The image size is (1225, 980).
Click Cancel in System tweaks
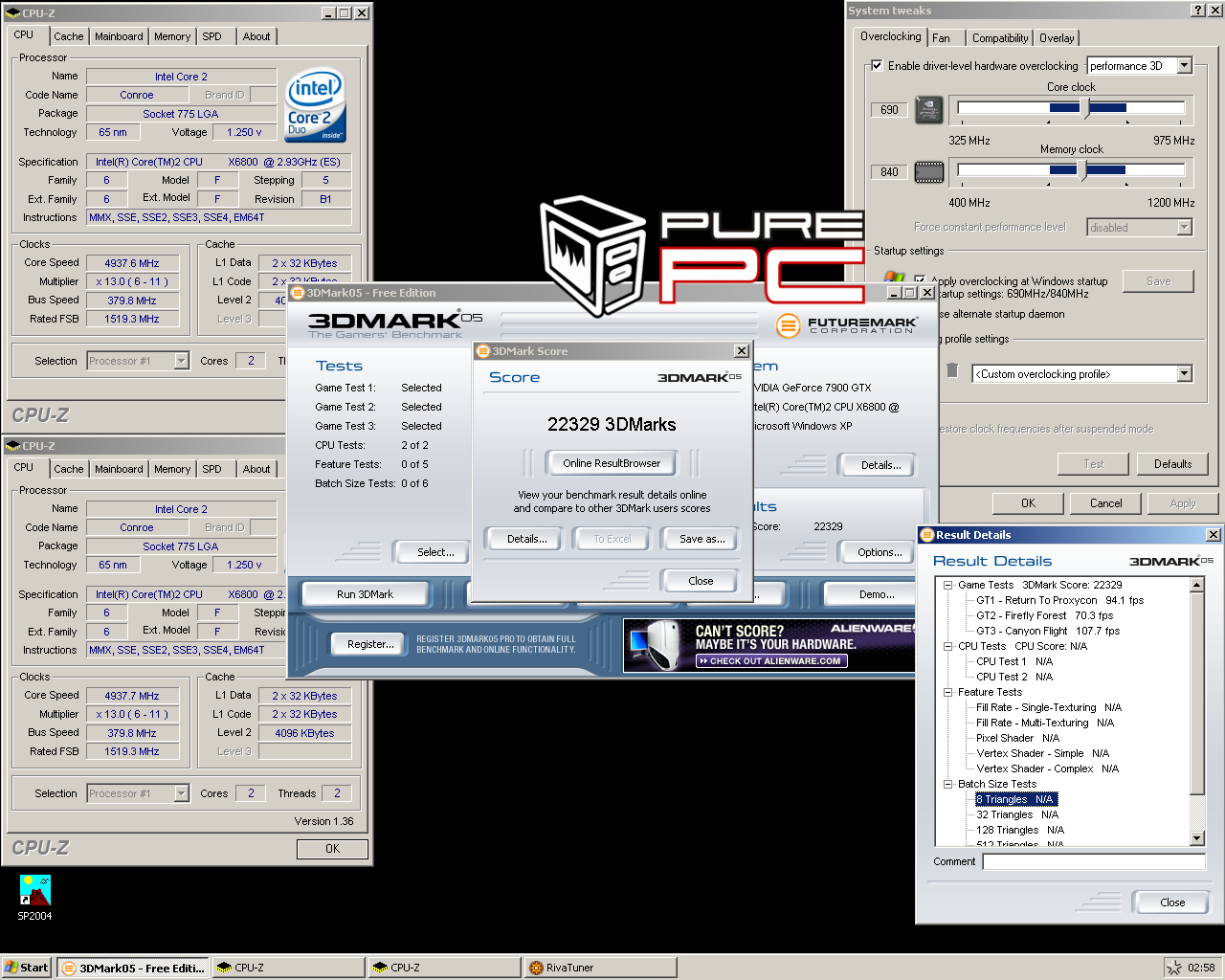tap(1106, 503)
